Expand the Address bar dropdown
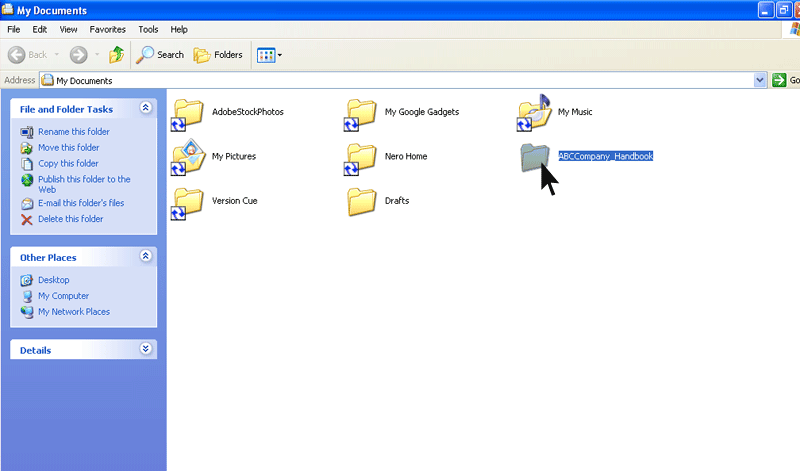Viewport: 800px width, 471px height. [760, 80]
